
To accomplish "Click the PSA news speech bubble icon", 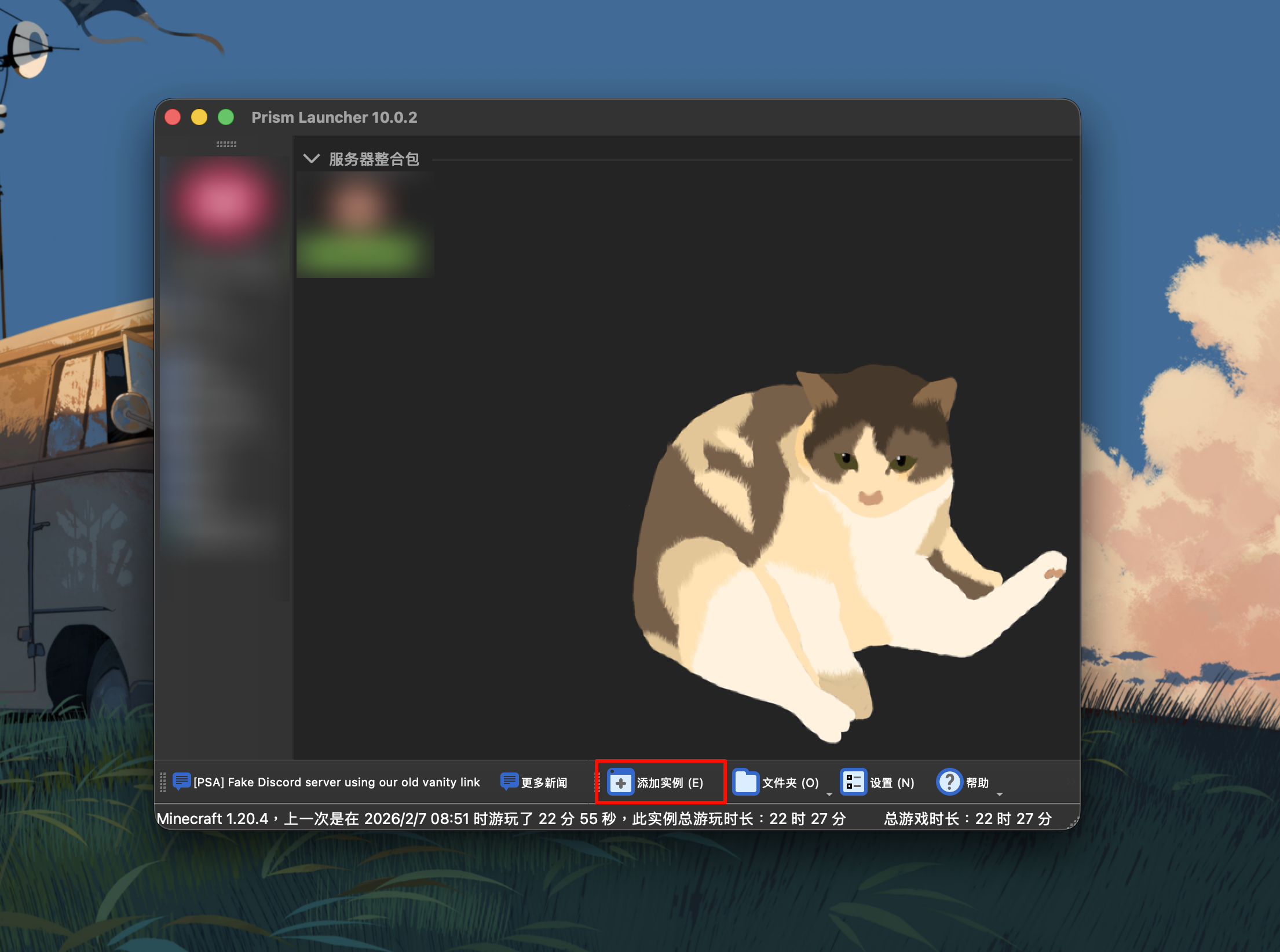I will pos(181,782).
